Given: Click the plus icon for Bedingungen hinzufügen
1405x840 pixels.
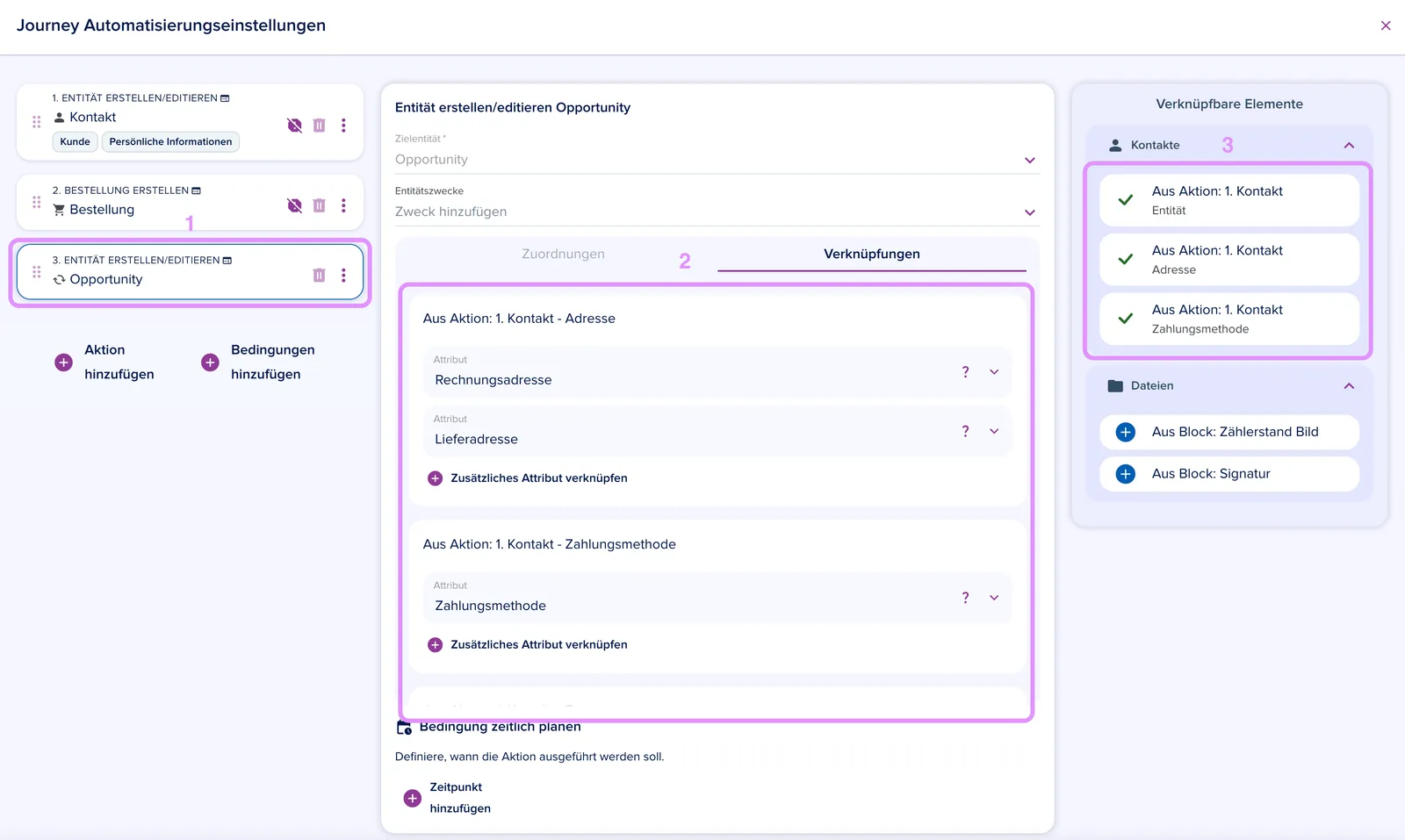Looking at the screenshot, I should (210, 363).
